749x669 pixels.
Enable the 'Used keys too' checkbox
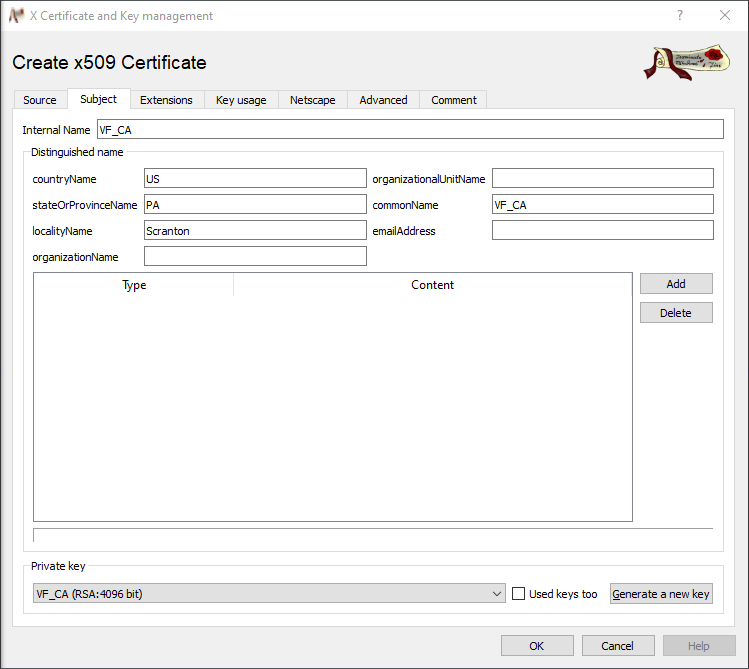coord(518,594)
